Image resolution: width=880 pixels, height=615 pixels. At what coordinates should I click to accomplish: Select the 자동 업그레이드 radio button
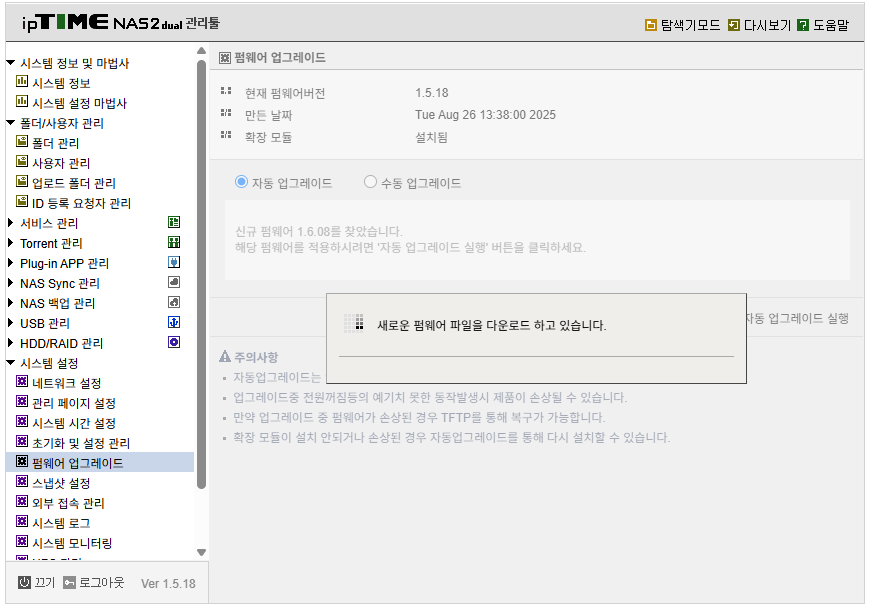point(241,182)
